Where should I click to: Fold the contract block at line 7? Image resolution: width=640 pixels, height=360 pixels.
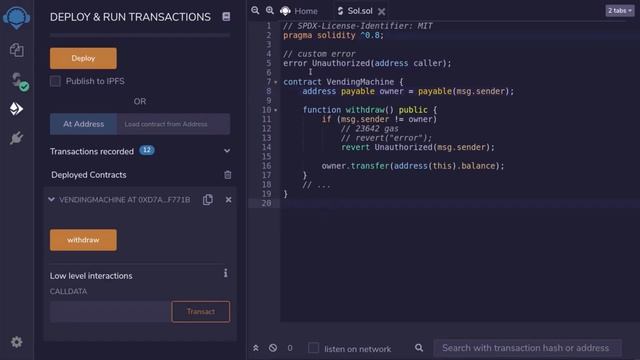click(276, 82)
